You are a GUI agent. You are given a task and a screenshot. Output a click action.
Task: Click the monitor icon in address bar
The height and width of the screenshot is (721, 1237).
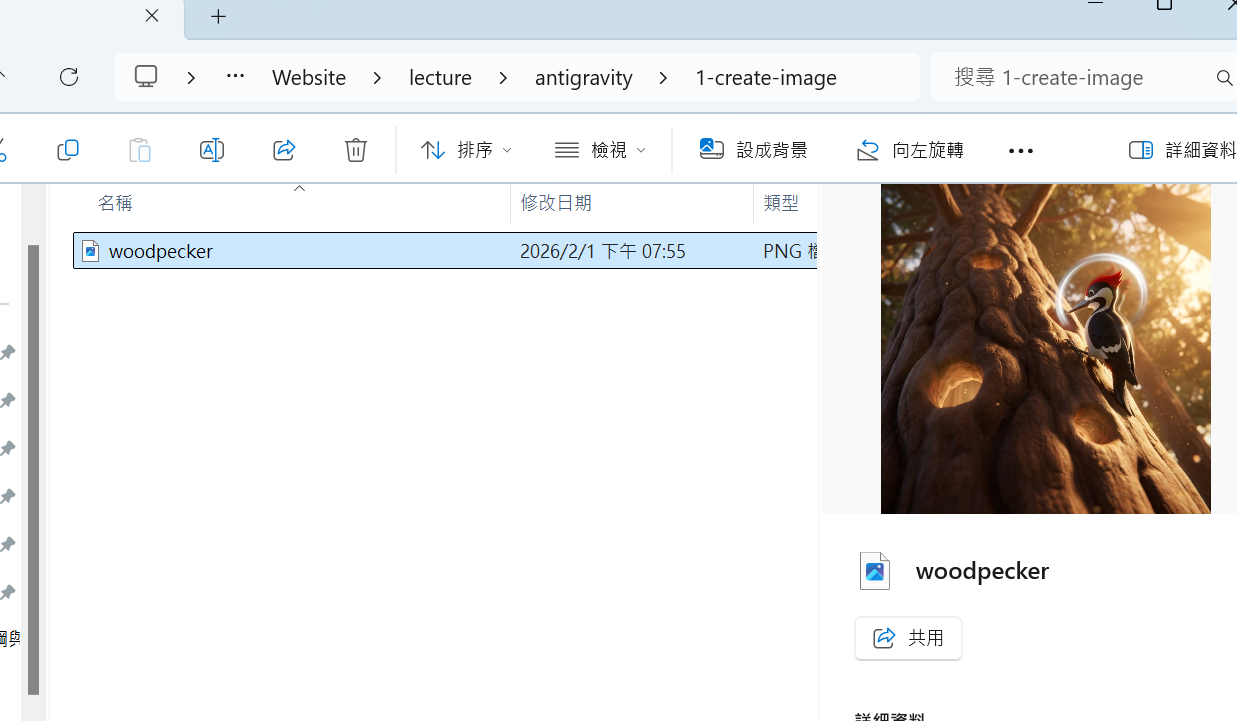147,77
